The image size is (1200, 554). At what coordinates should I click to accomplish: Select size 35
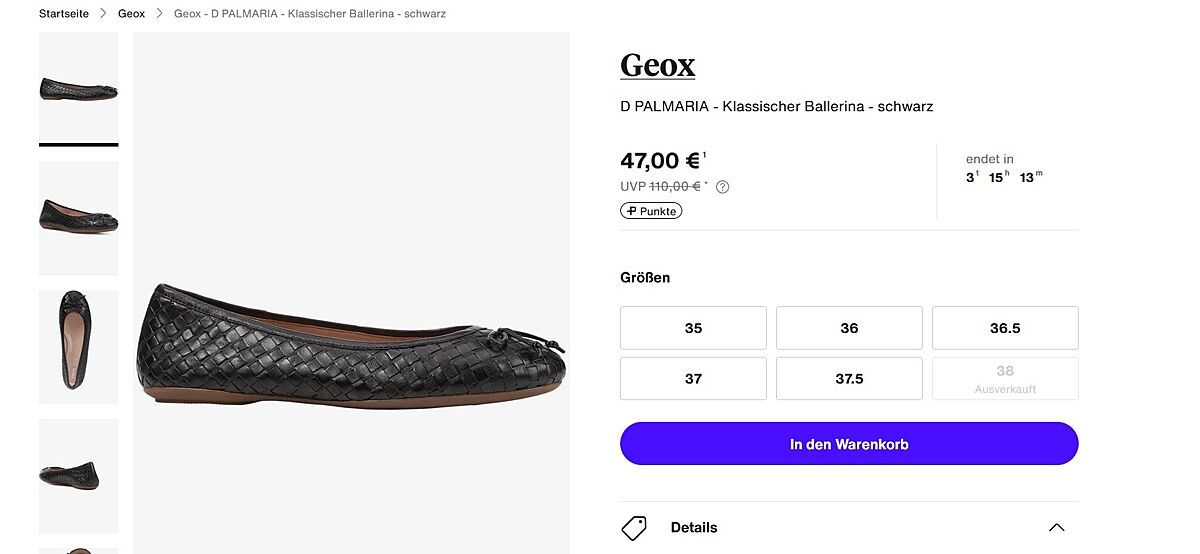[693, 328]
